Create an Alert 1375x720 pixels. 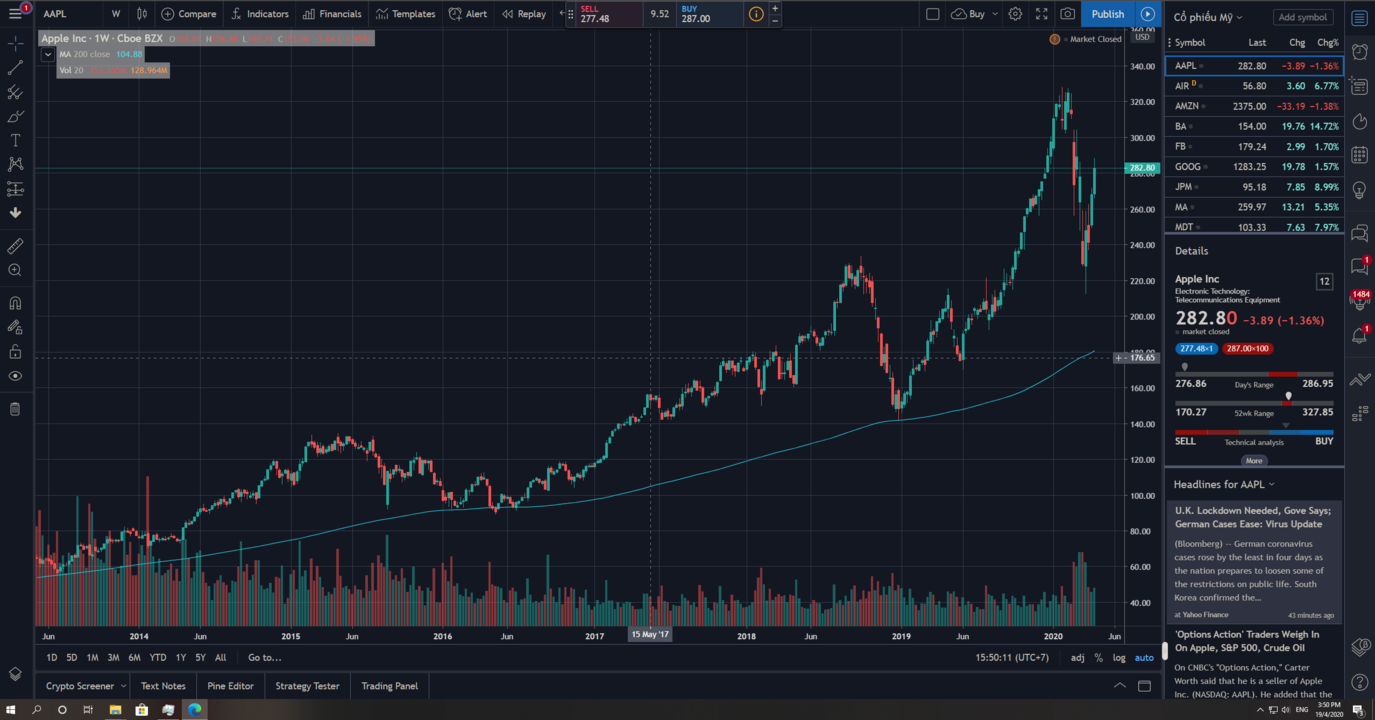[468, 14]
